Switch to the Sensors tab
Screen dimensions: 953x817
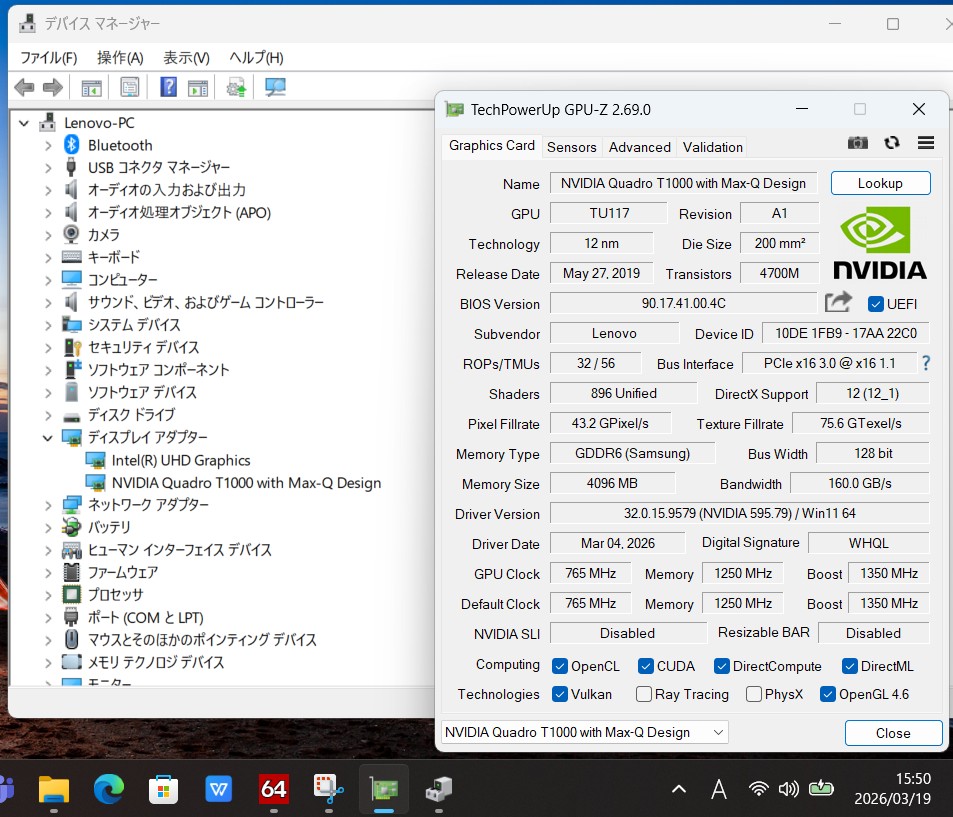click(571, 147)
